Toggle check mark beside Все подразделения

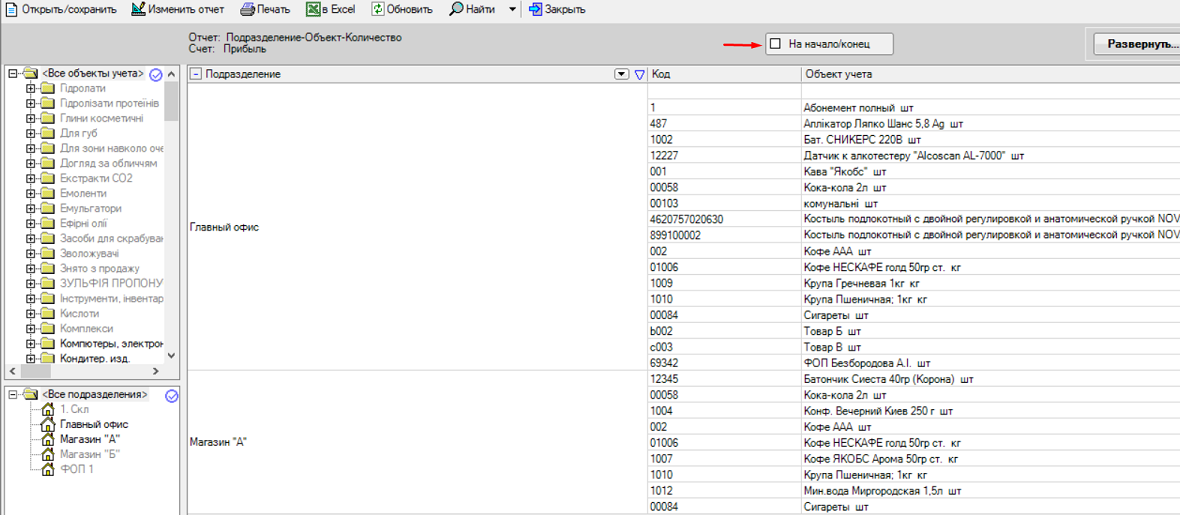(x=171, y=395)
